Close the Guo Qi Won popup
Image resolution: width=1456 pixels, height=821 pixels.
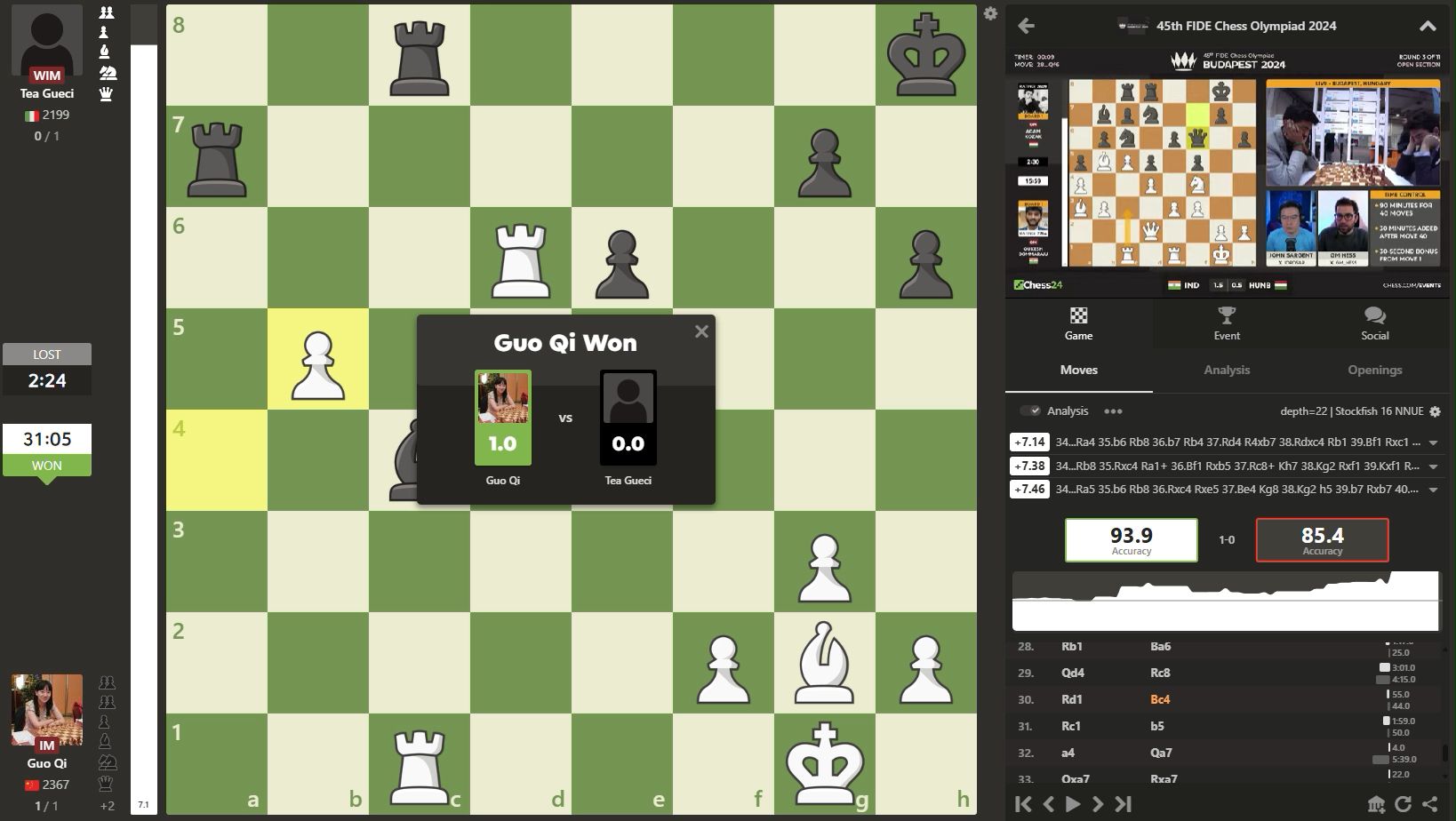(x=701, y=331)
